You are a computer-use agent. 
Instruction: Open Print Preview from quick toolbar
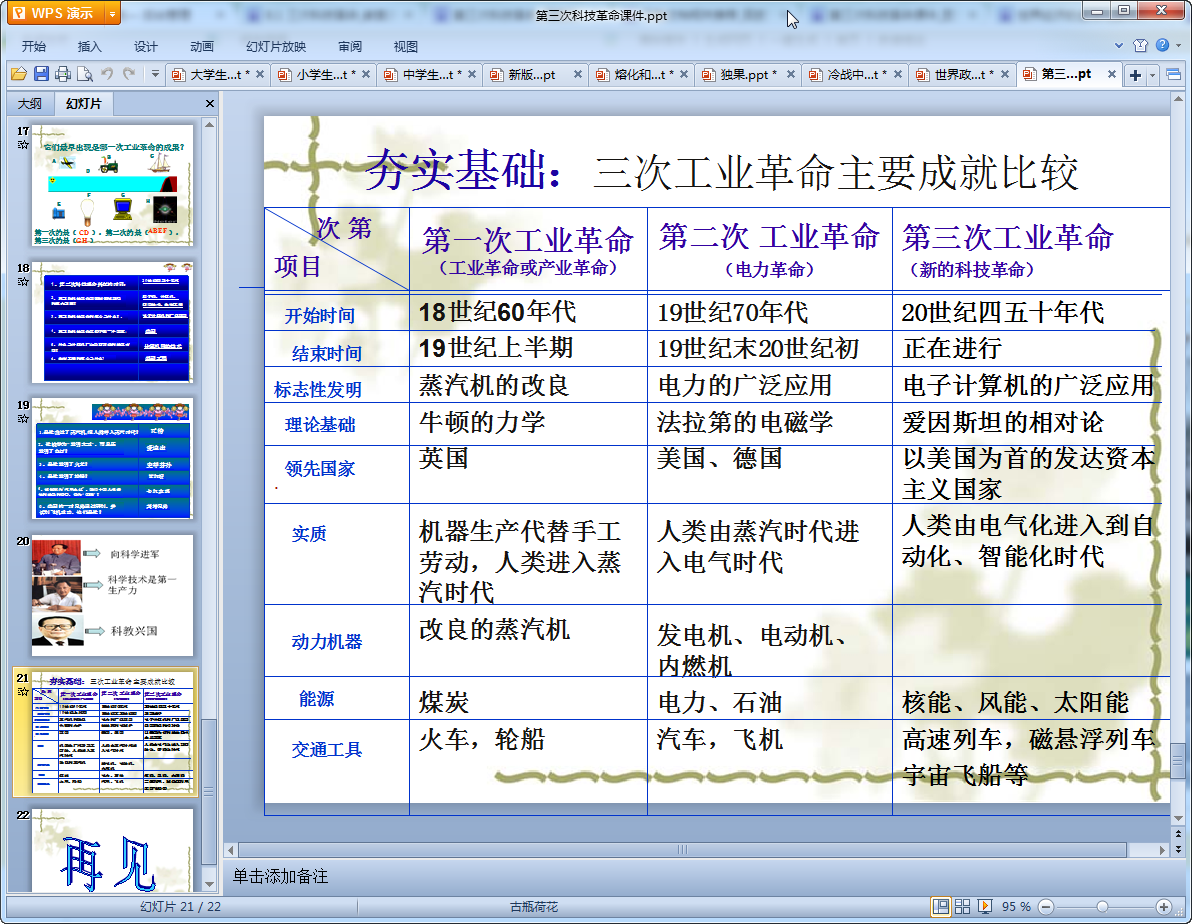(85, 74)
